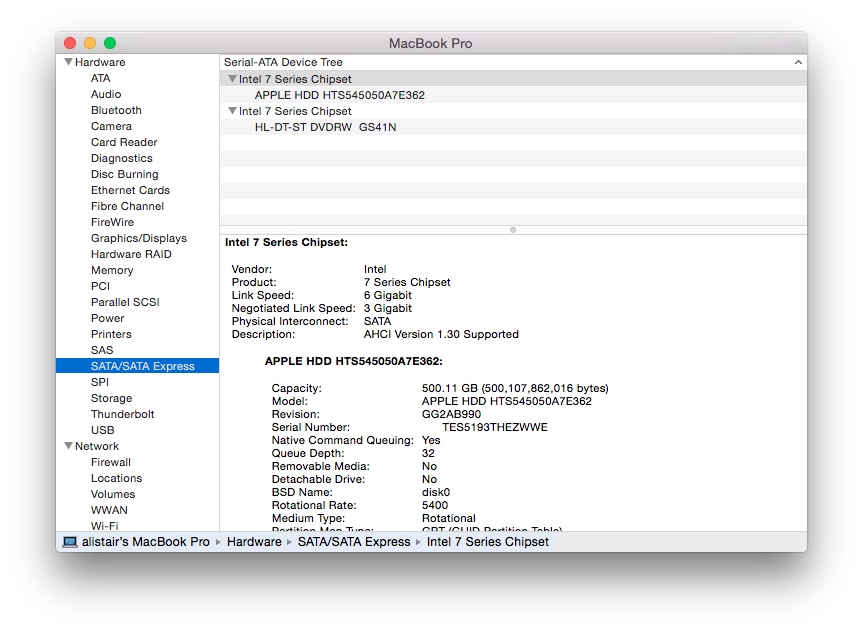The height and width of the screenshot is (632, 863).
Task: Select Volumes under Network
Action: pos(113,494)
